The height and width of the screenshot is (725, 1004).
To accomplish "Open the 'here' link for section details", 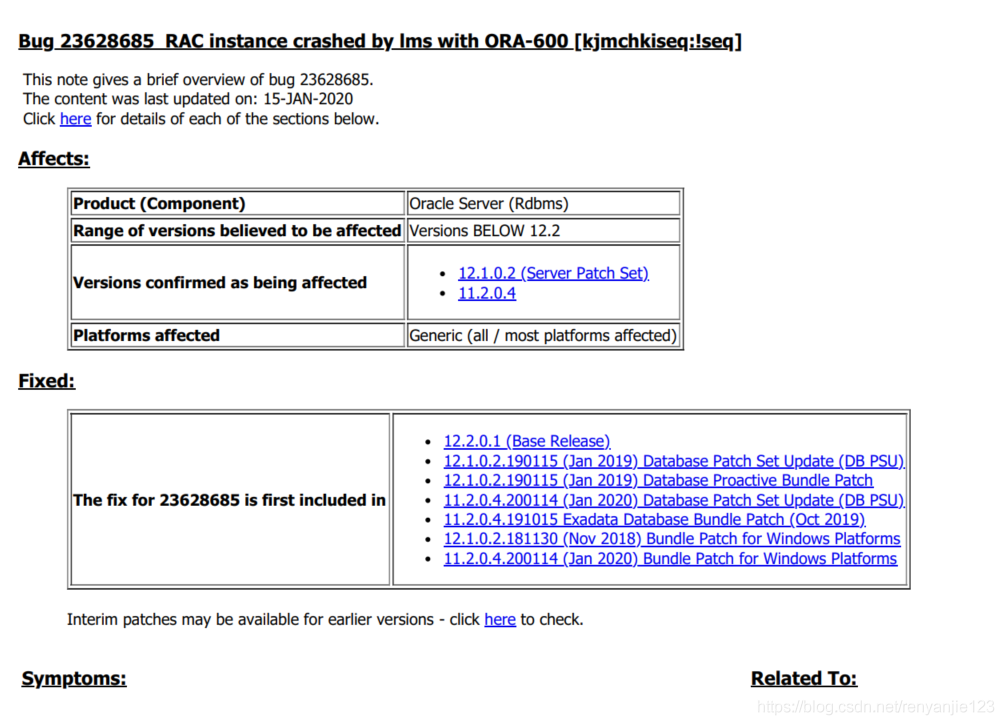I will (76, 119).
